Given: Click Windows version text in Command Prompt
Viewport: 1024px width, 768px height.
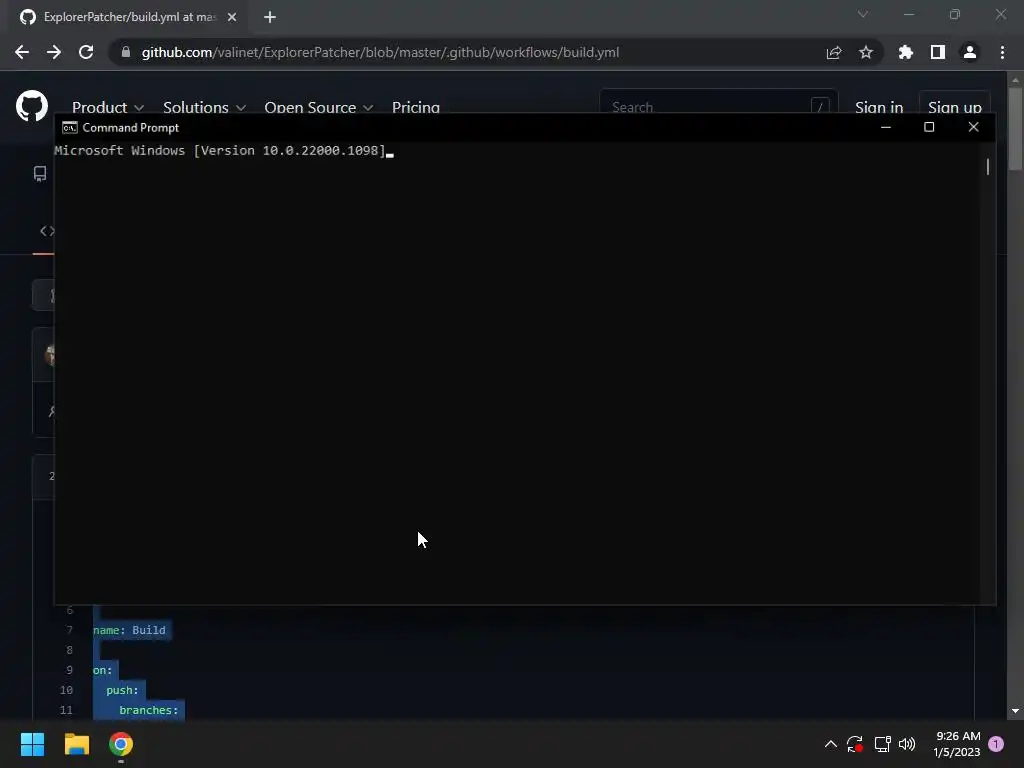Looking at the screenshot, I should [220, 151].
